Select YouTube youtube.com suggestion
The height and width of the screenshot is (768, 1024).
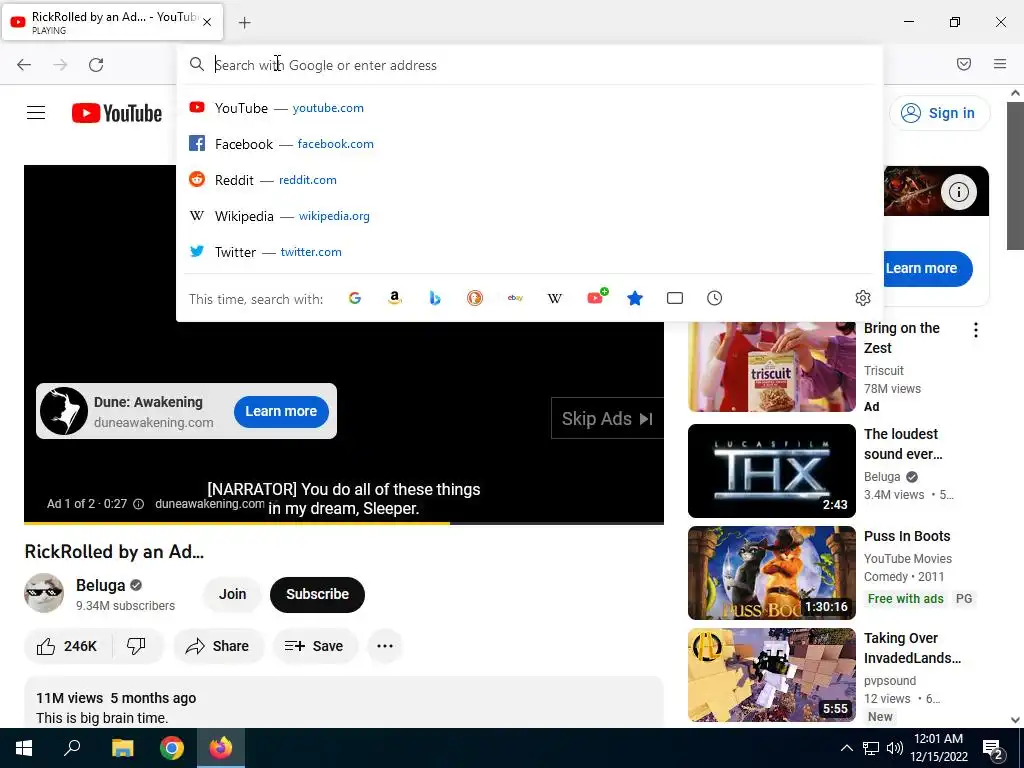pyautogui.click(x=530, y=108)
